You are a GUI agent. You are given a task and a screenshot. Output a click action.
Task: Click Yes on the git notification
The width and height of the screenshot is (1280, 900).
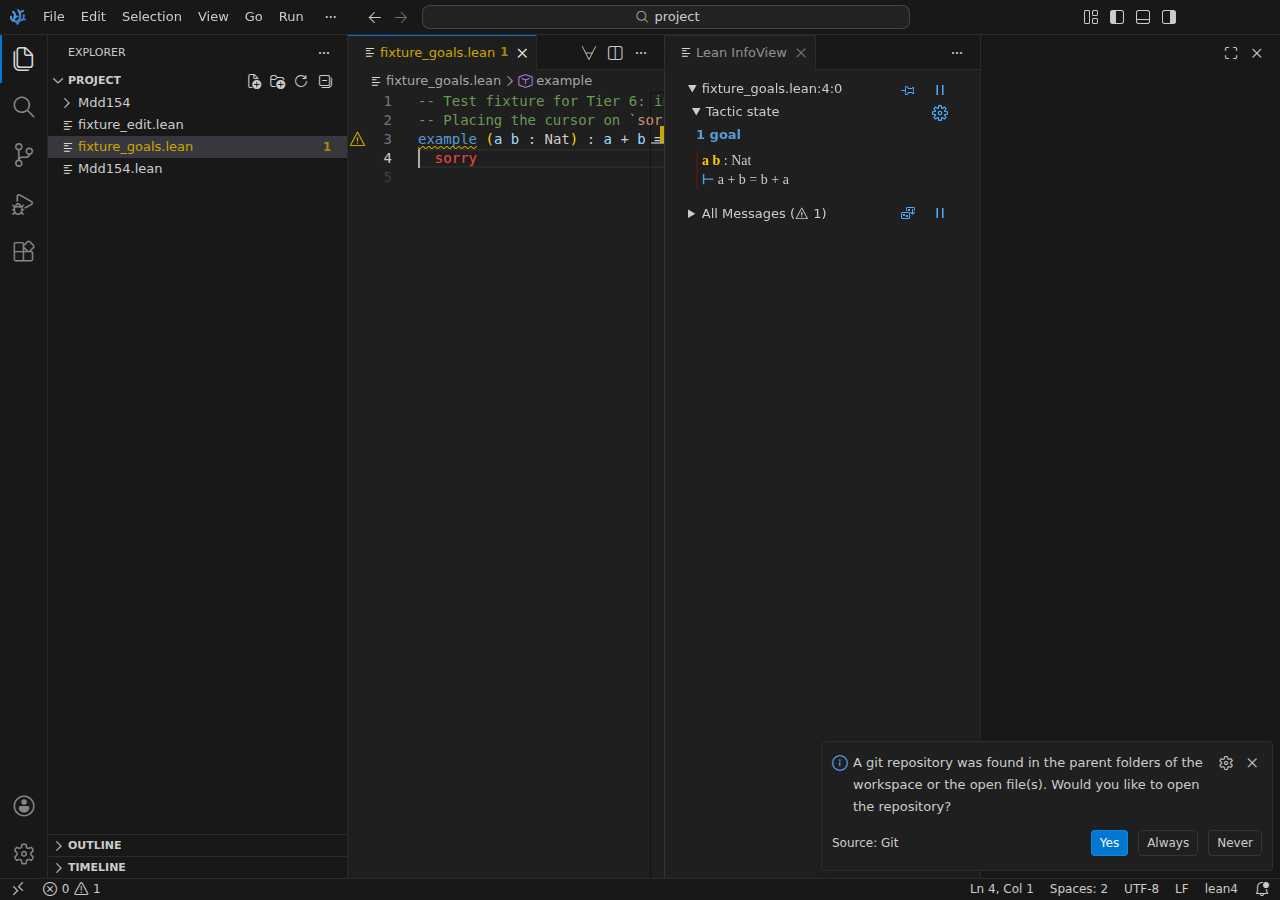click(x=1109, y=843)
